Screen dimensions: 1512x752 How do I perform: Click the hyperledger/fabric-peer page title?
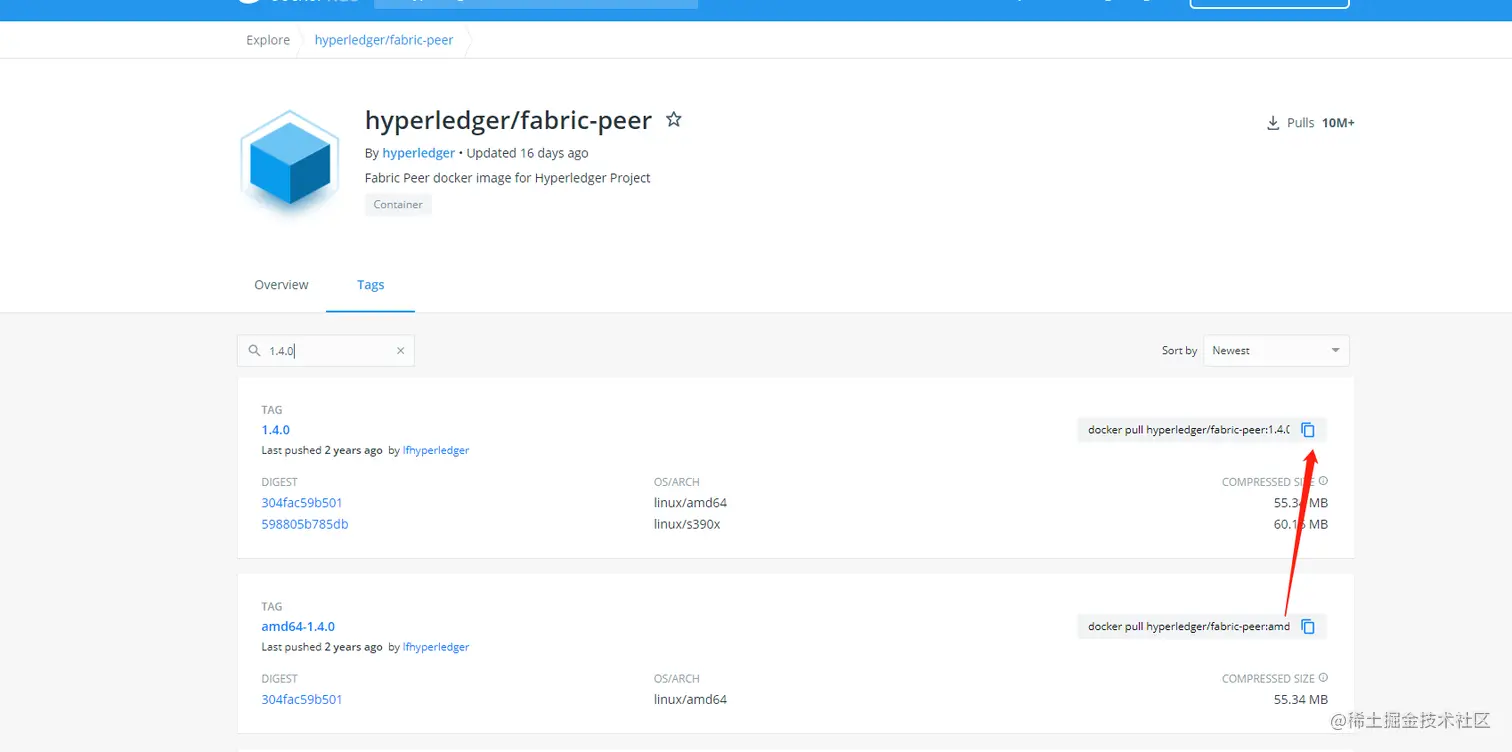tap(508, 120)
